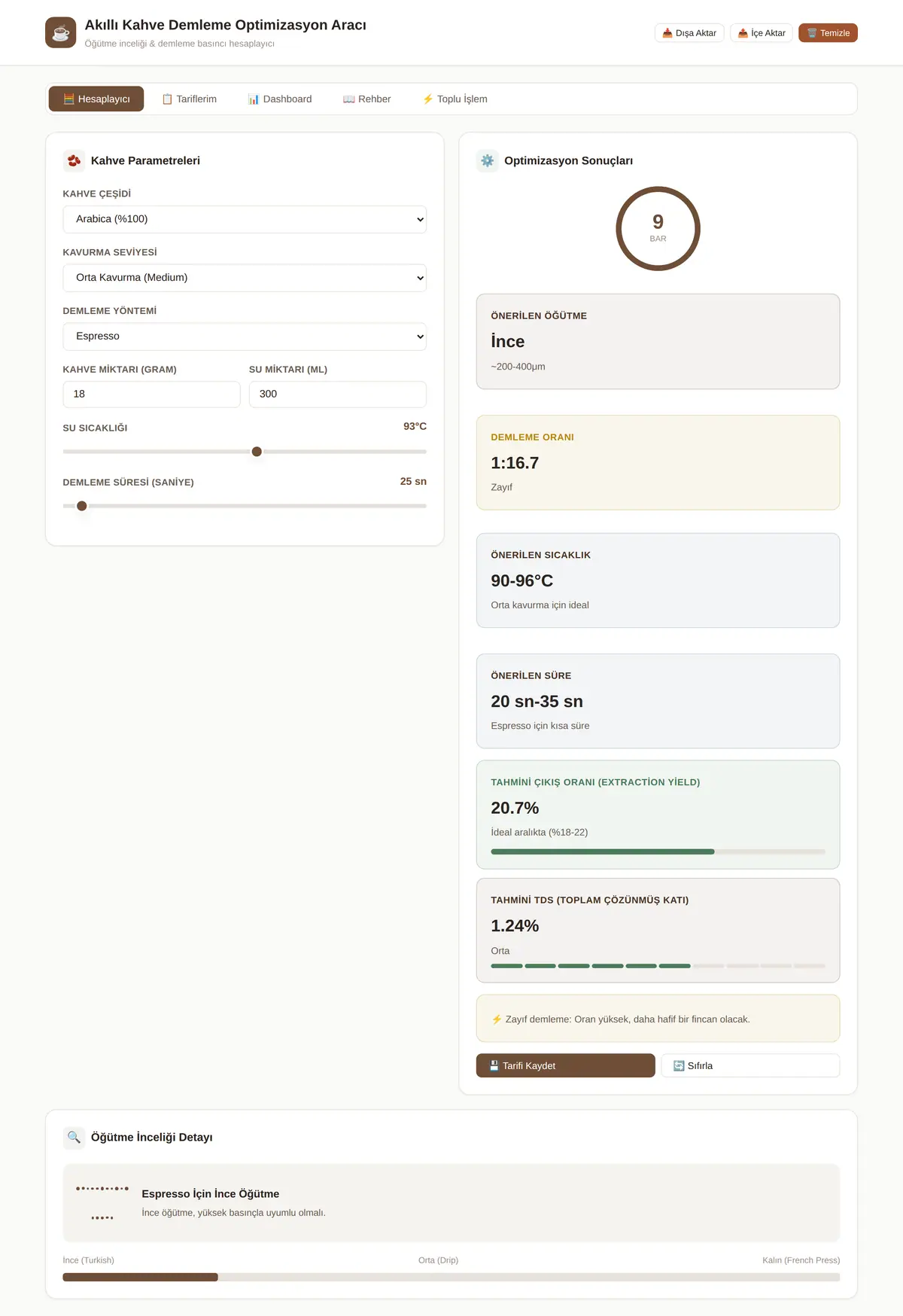Click the 25 sn brew time readout
Viewport: 903px width, 1316px height.
[413, 481]
